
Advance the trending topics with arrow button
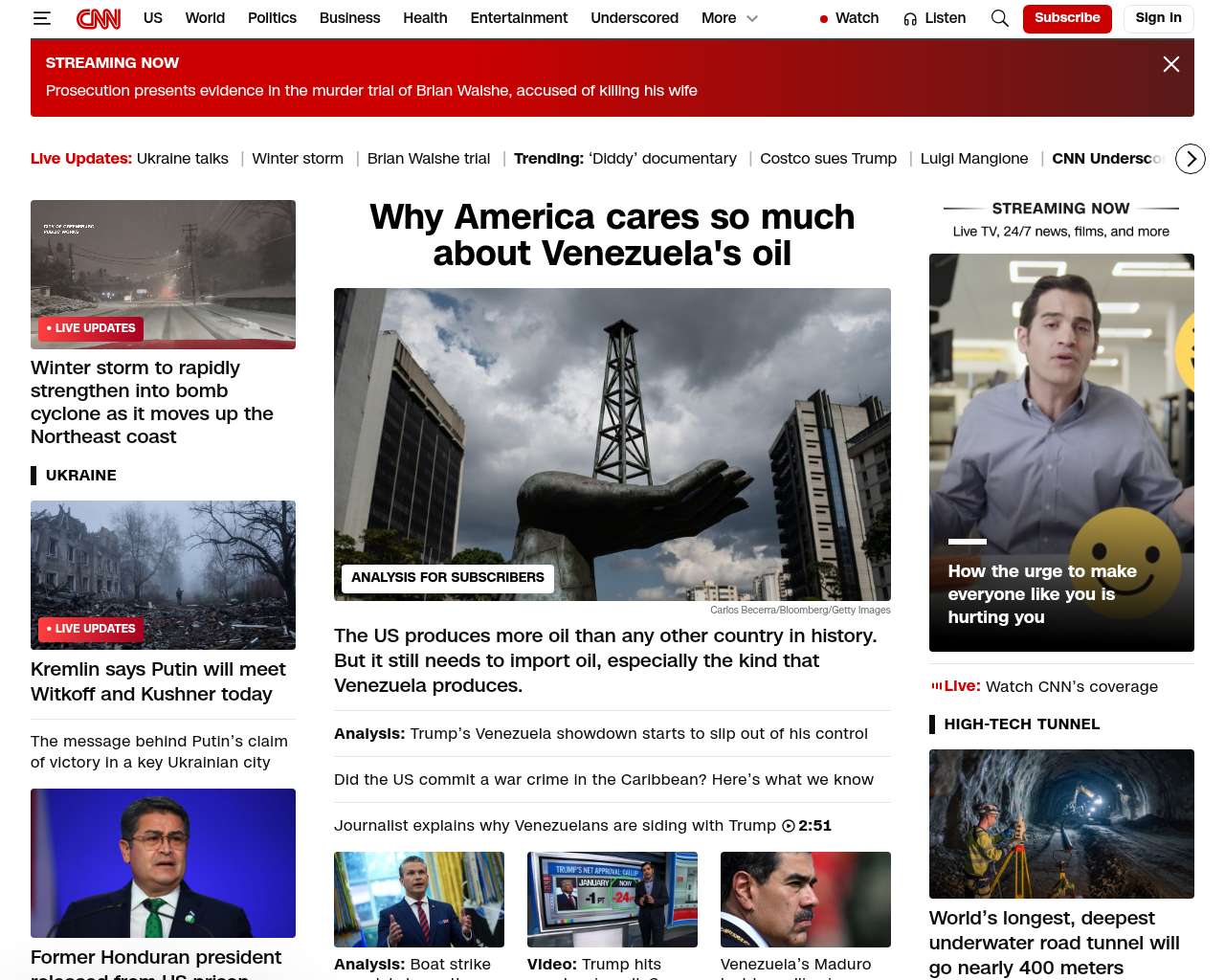coord(1191,159)
